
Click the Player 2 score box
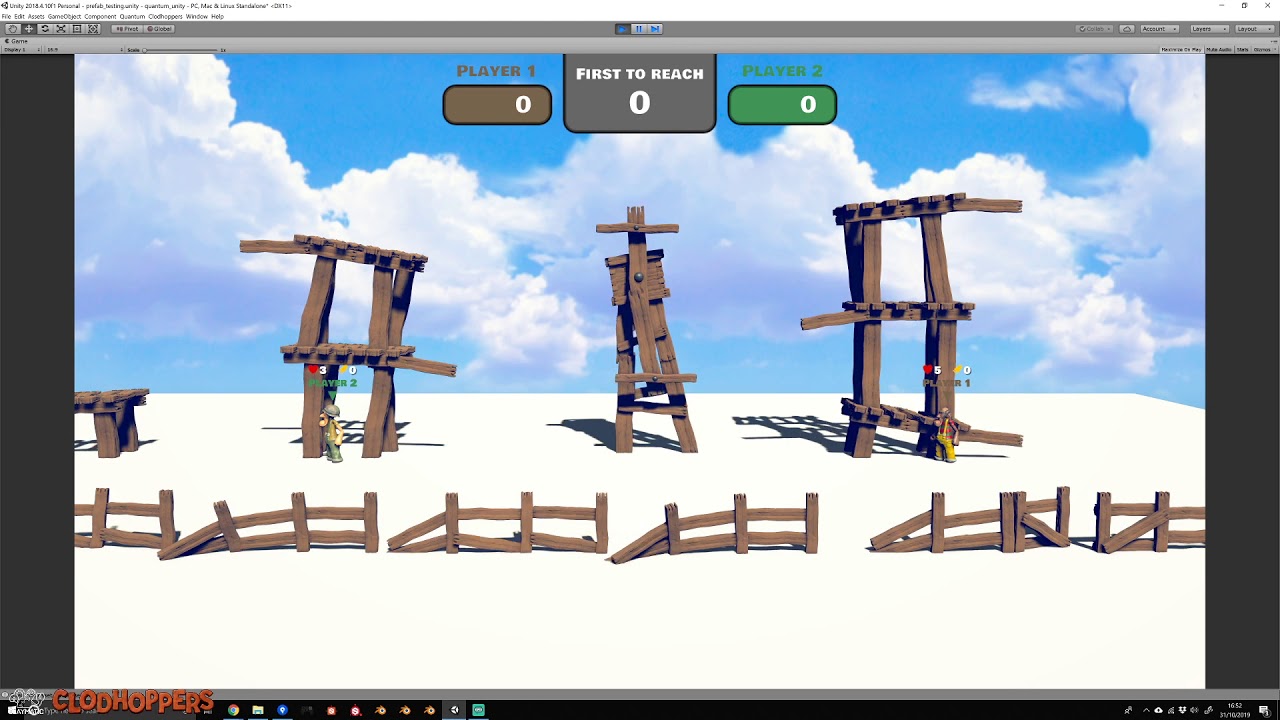coord(782,105)
